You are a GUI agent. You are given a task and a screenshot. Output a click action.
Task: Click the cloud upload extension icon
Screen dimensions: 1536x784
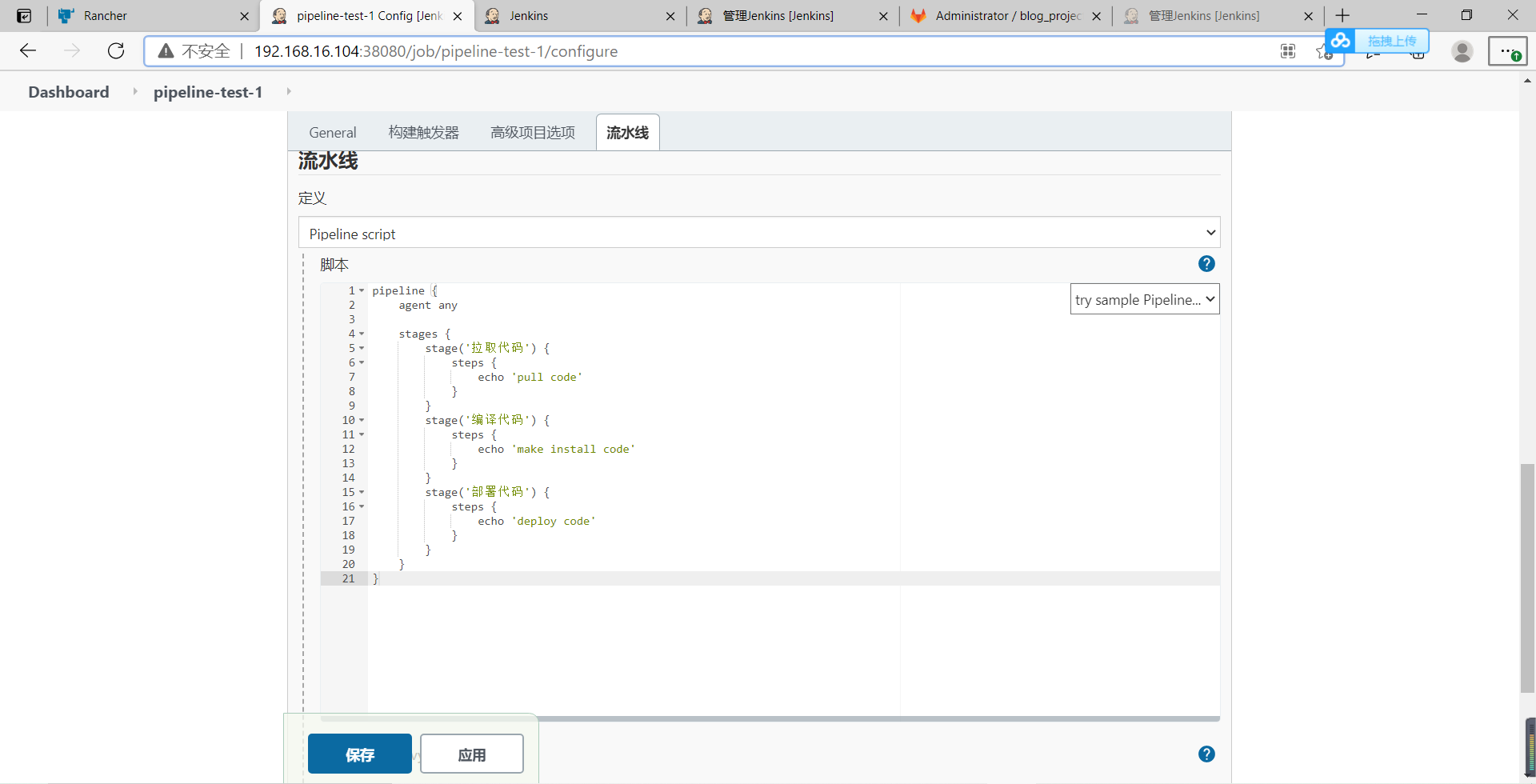click(1341, 40)
